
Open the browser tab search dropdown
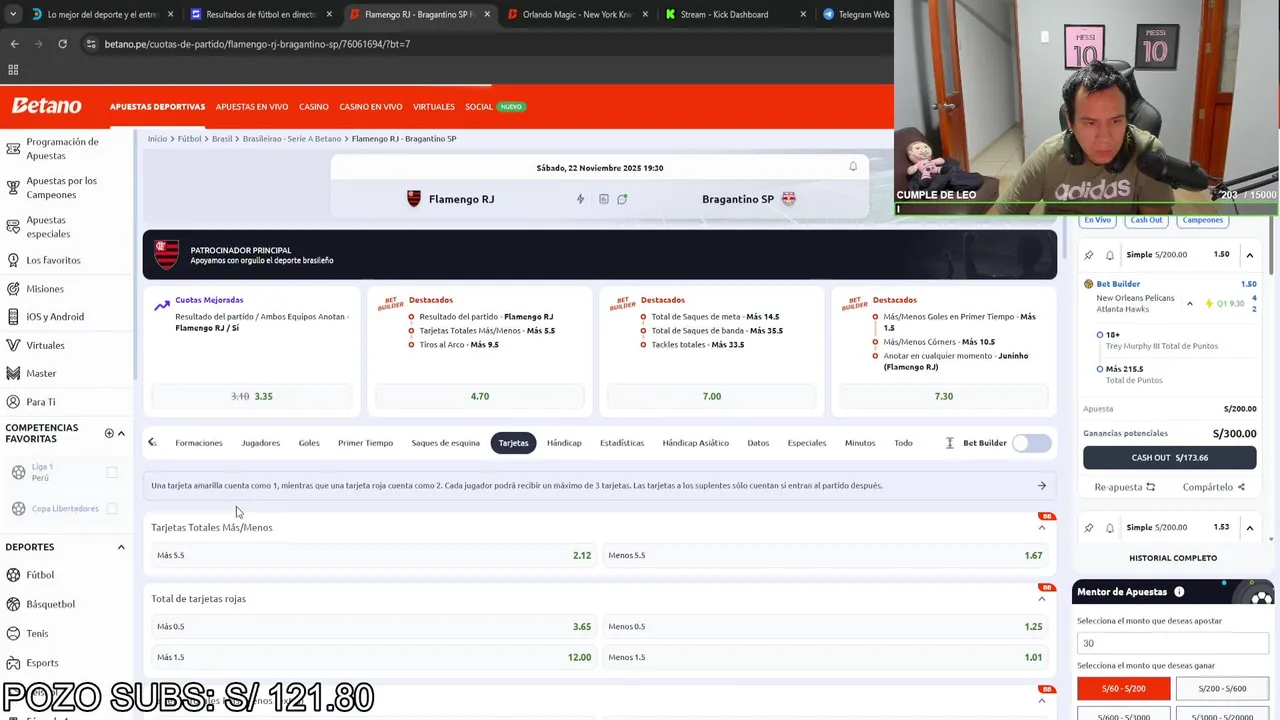(13, 14)
